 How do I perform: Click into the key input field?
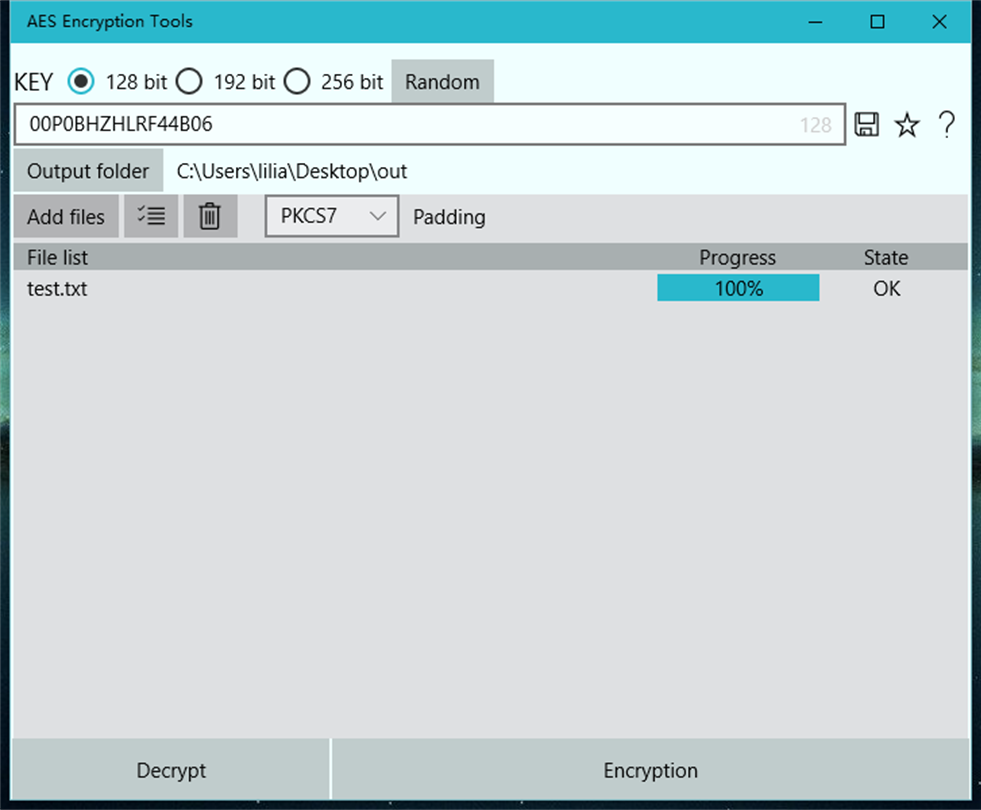430,124
